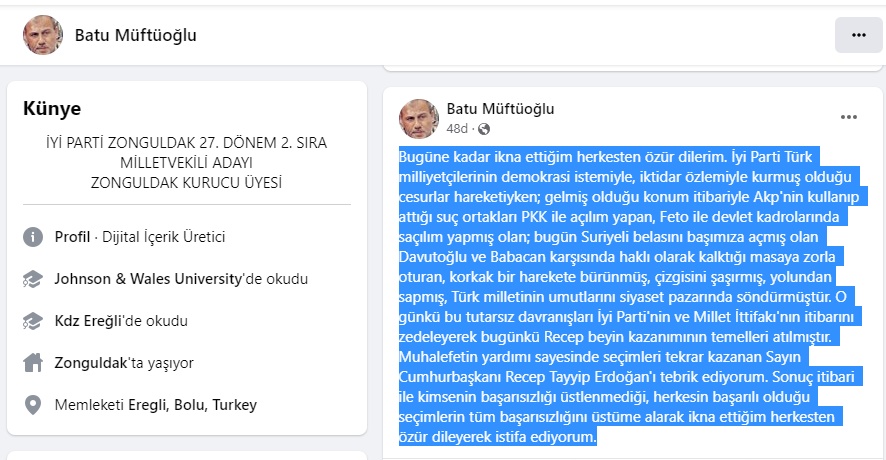This screenshot has height=460, width=886.
Task: Click the info icon beside Profil
Action: 33,237
